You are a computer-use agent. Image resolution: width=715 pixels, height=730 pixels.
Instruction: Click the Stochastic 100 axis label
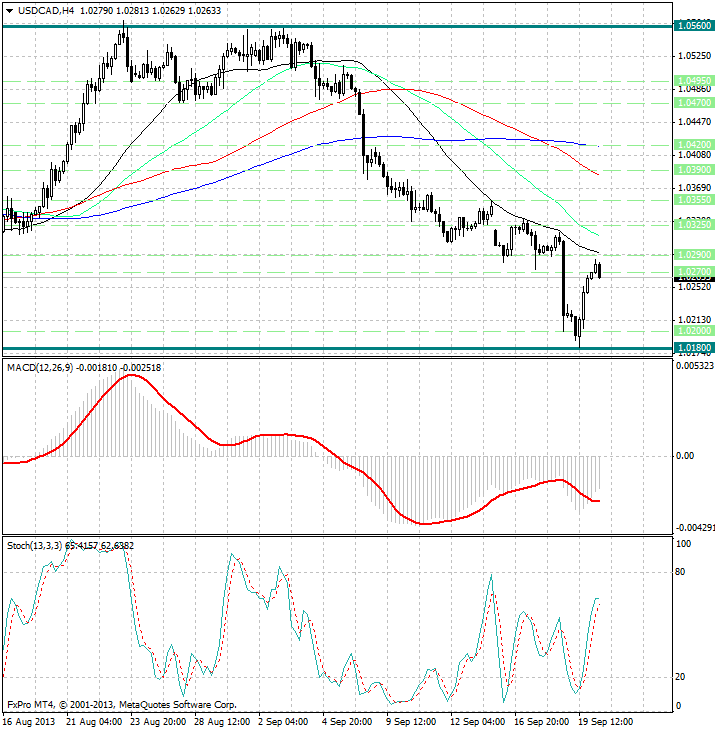coord(683,544)
